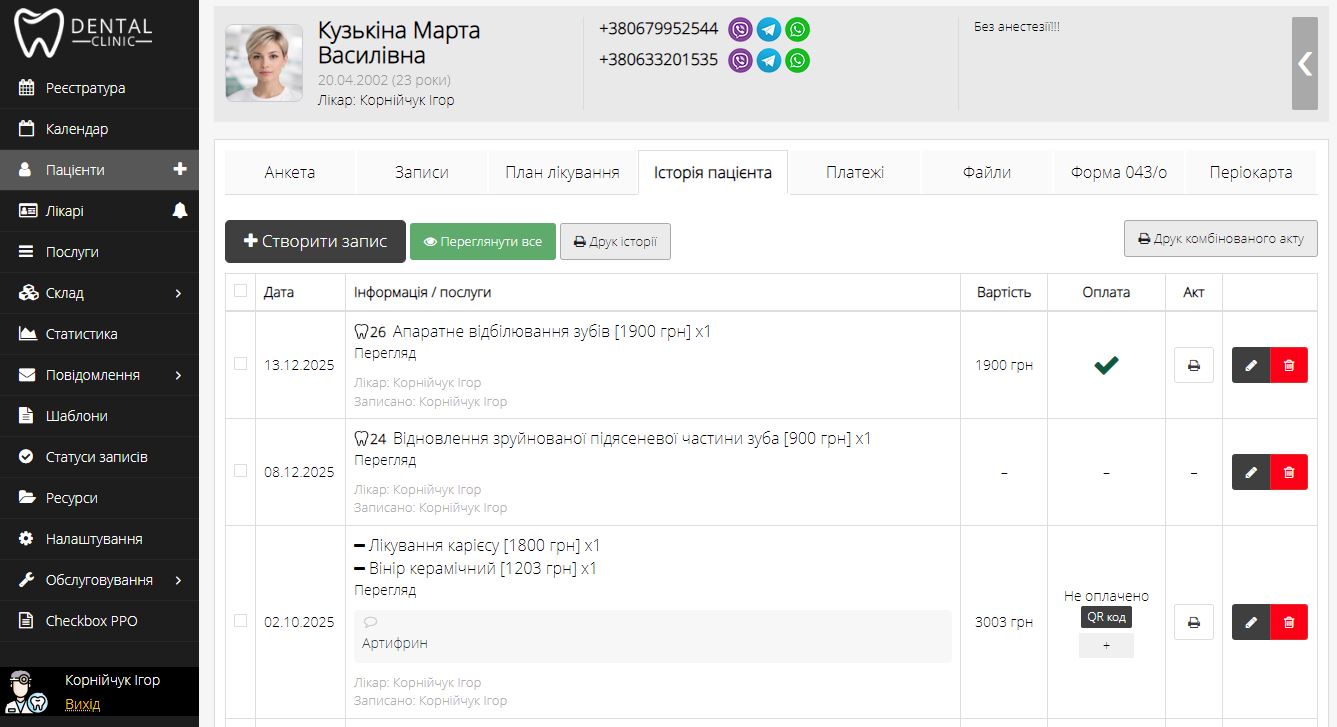Viewport: 1337px width, 727px height.
Task: Click the bell icon next to Лікарі
Action: pyautogui.click(x=180, y=211)
